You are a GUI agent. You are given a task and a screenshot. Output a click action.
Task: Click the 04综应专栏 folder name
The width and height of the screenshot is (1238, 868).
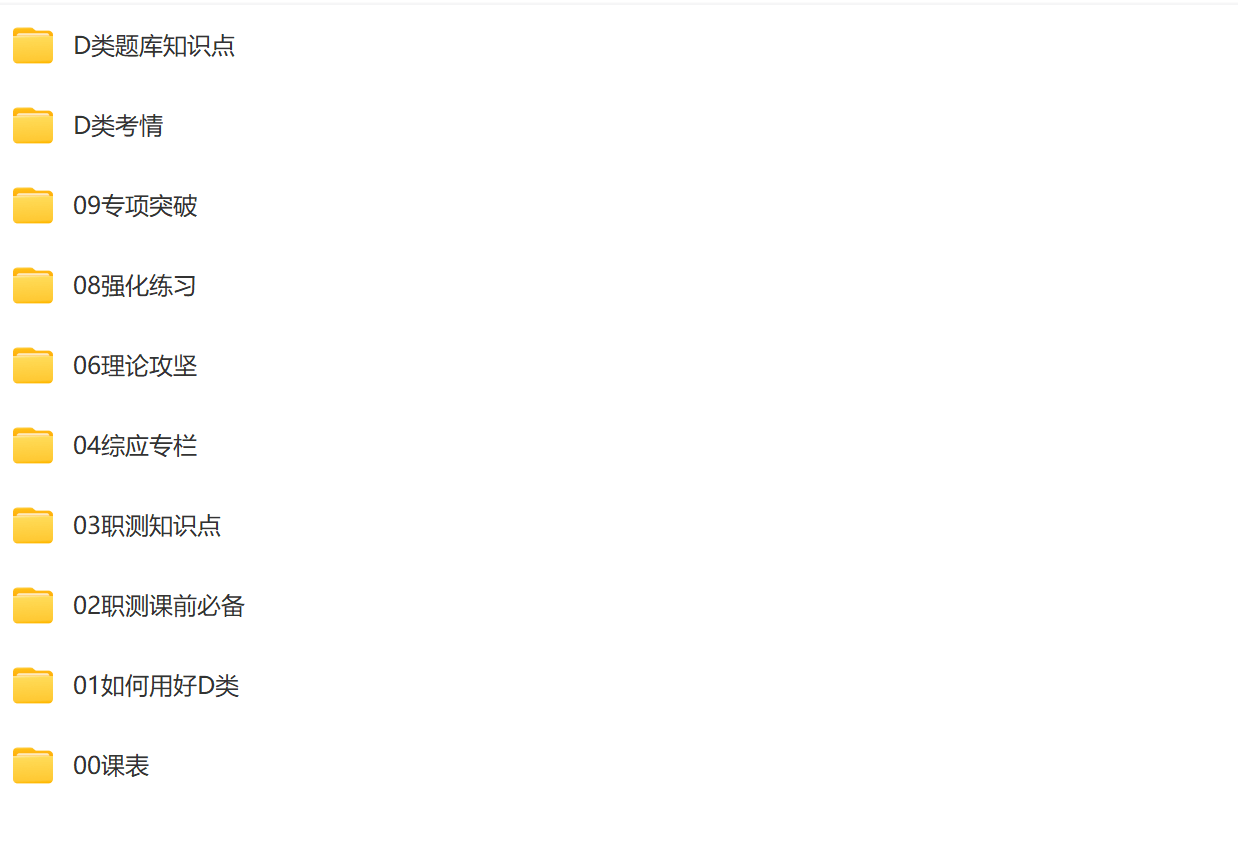135,446
